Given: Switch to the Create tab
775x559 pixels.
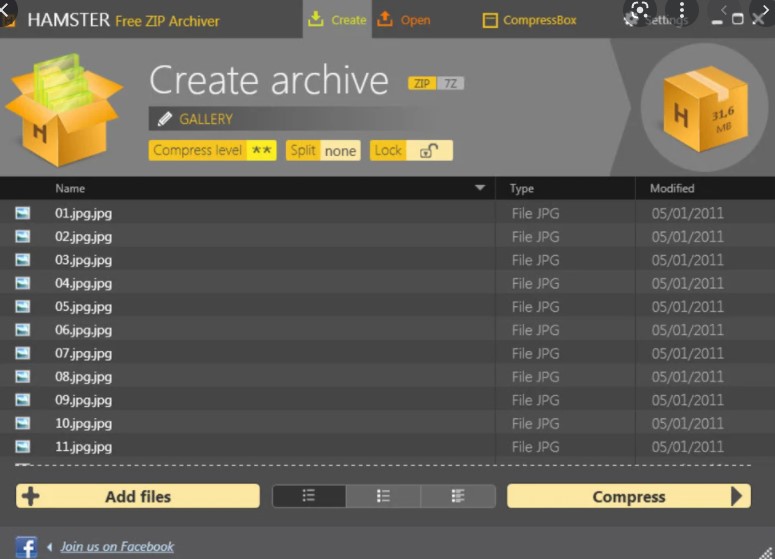Looking at the screenshot, I should click(x=337, y=20).
